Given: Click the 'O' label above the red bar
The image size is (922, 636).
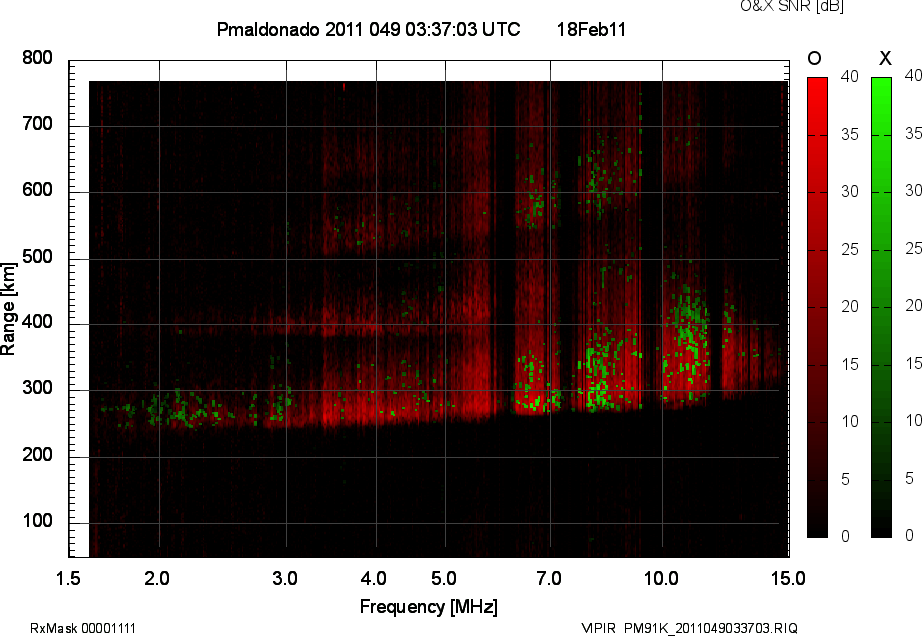Looking at the screenshot, I should [815, 59].
